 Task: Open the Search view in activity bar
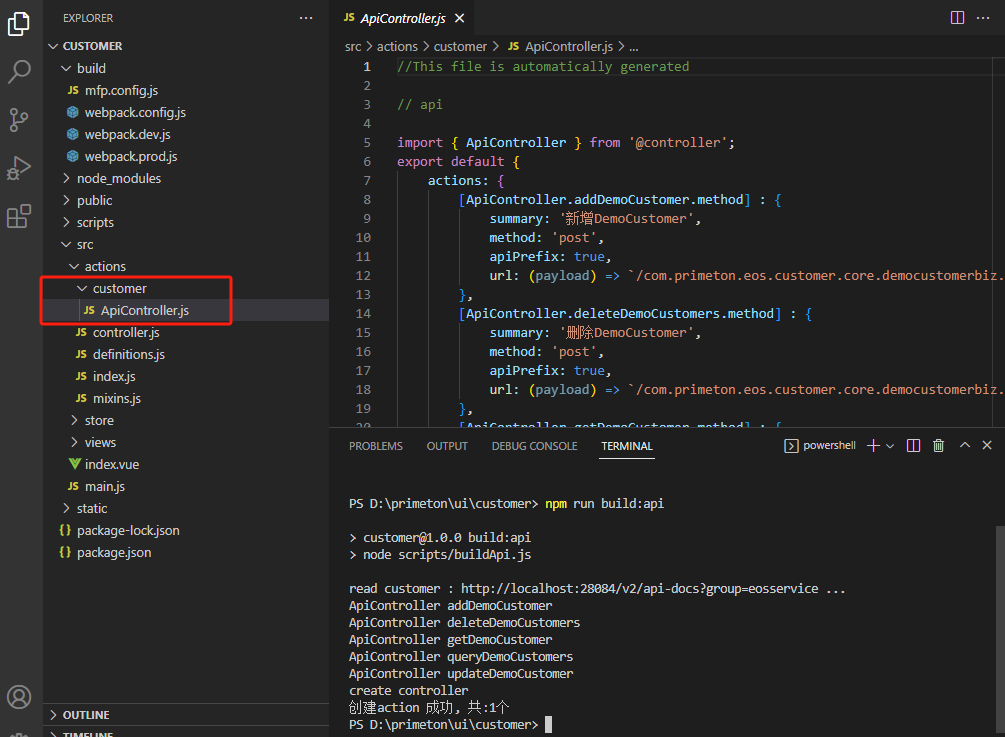[20, 72]
